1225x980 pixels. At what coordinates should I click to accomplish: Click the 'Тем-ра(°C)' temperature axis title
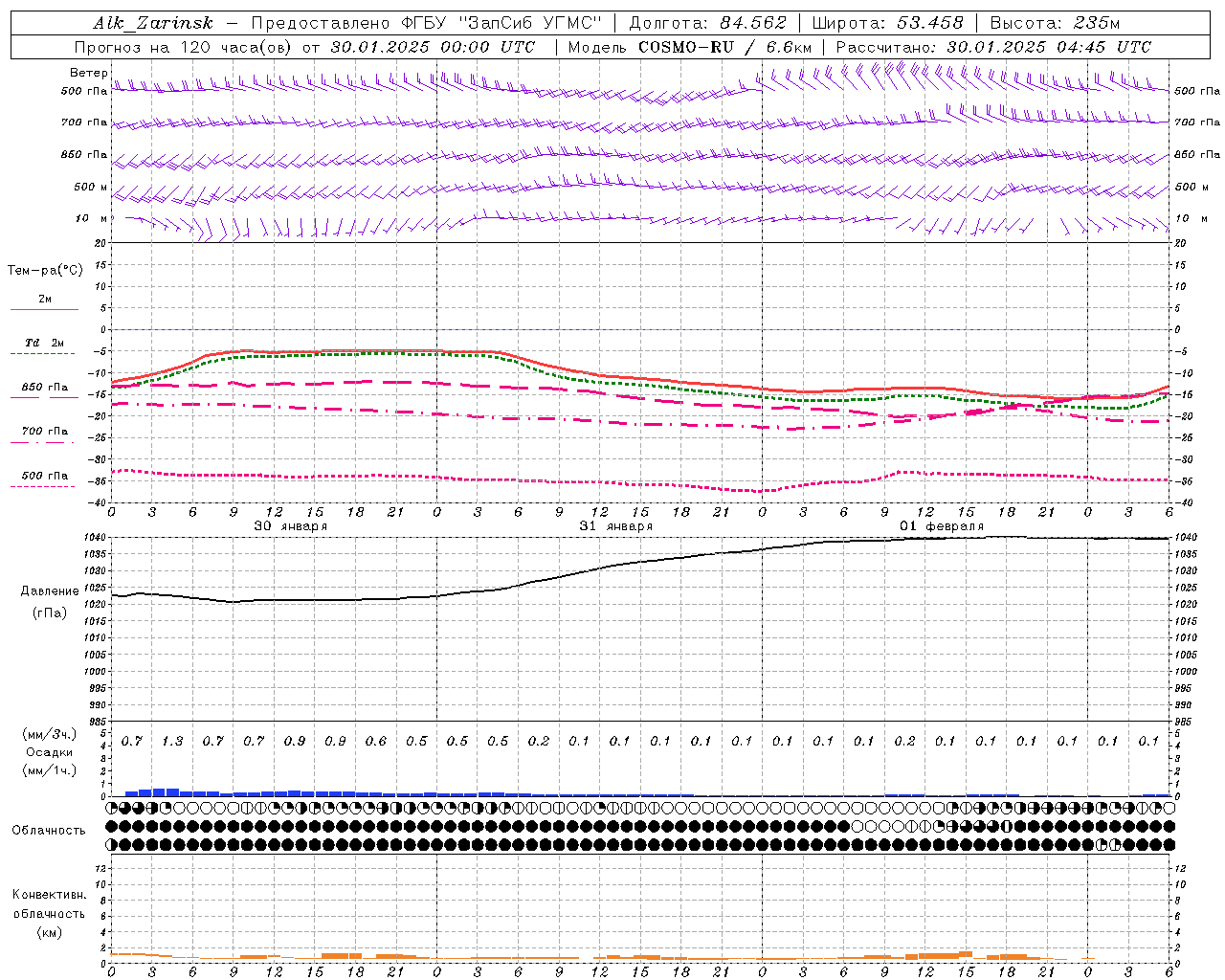pos(45,271)
